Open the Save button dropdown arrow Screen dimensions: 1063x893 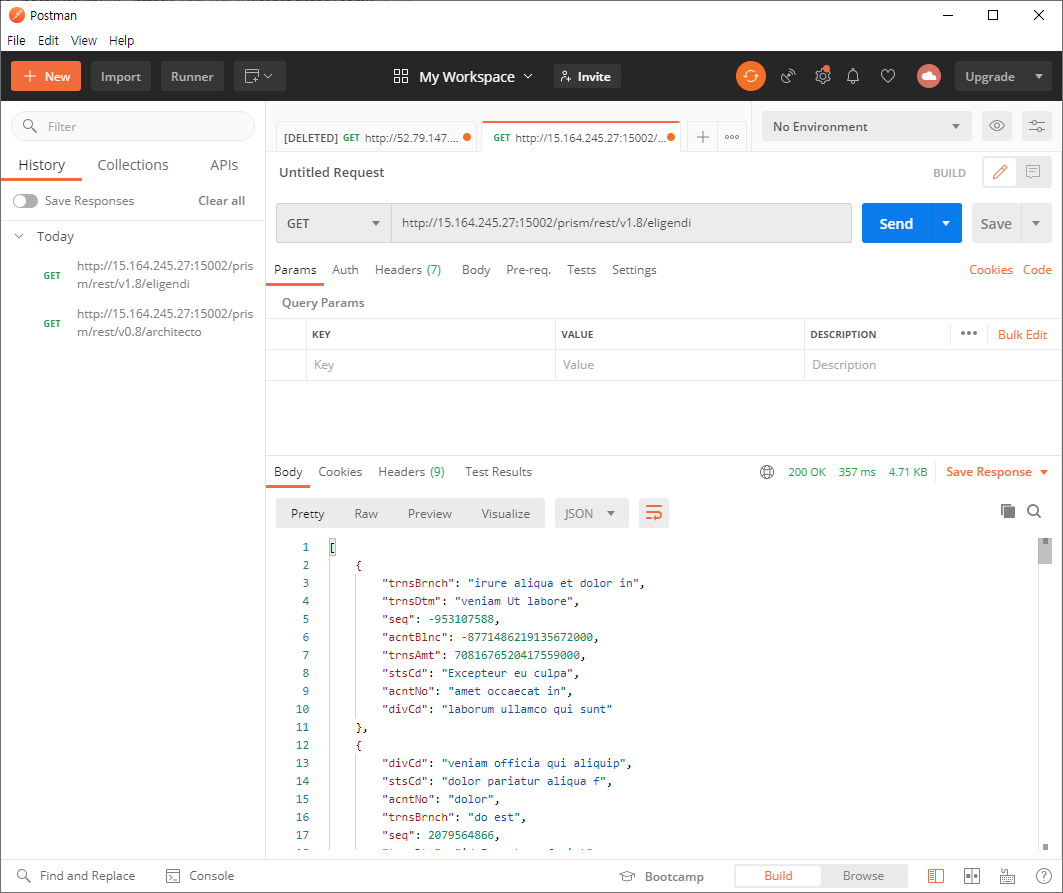(1036, 223)
